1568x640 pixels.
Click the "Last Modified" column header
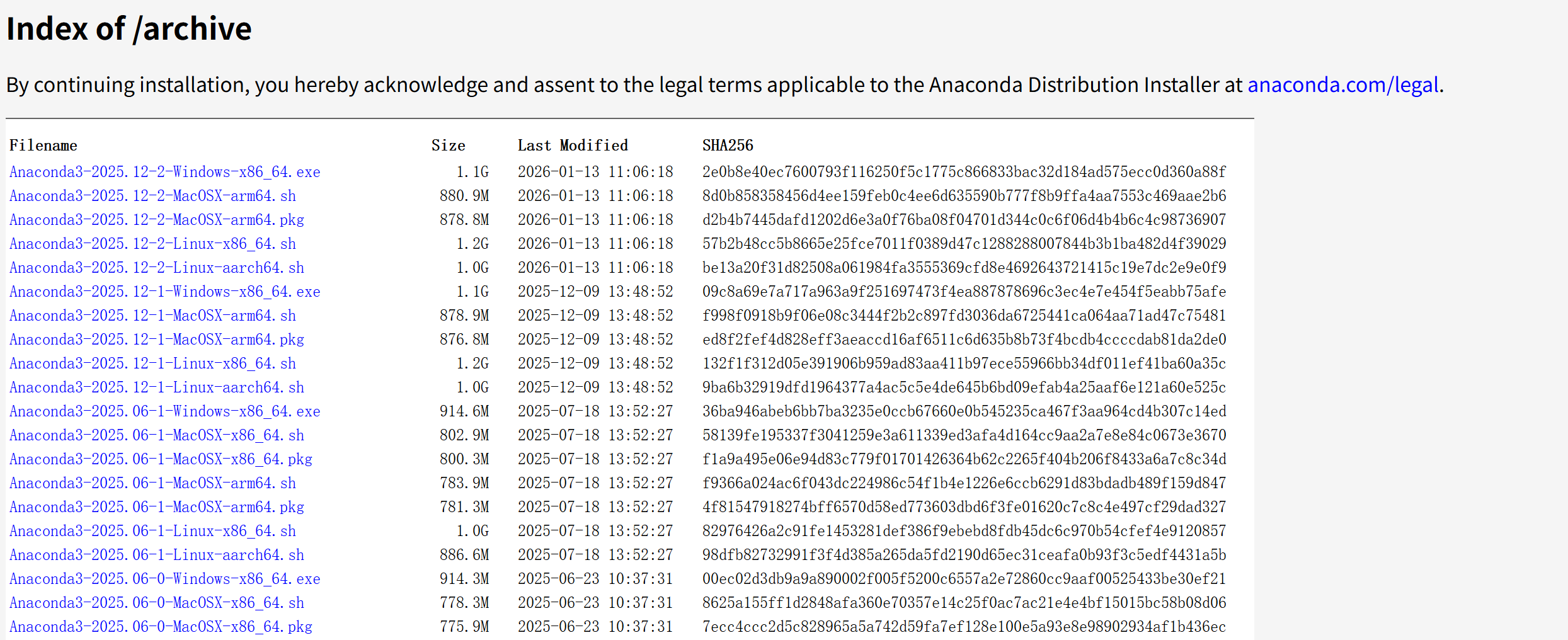(x=573, y=146)
